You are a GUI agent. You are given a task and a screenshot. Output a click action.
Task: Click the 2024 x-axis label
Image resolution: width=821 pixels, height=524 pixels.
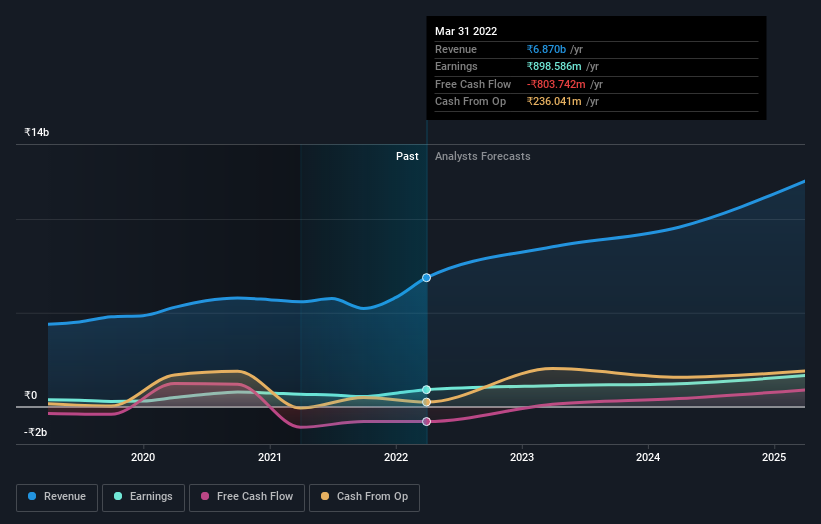coord(648,458)
